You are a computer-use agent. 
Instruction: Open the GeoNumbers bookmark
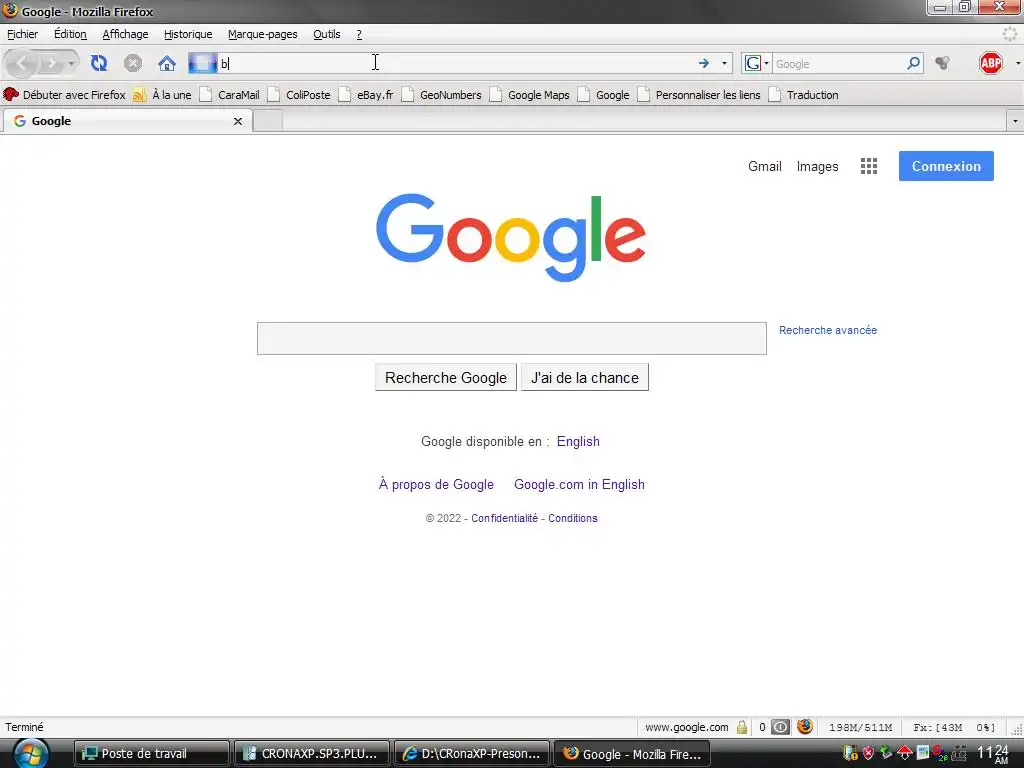pos(441,95)
